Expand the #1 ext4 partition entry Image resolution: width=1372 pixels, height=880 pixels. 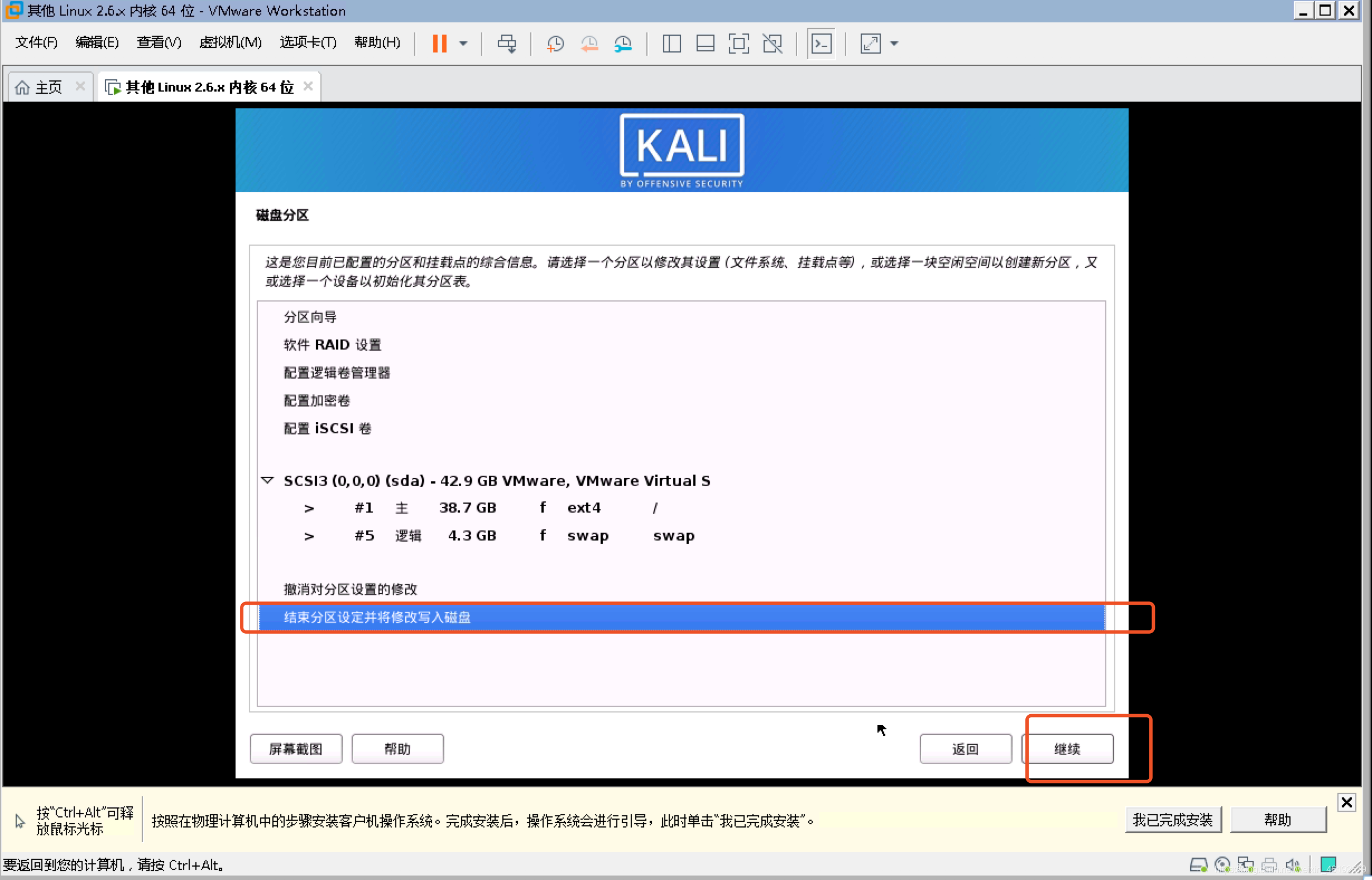point(309,508)
